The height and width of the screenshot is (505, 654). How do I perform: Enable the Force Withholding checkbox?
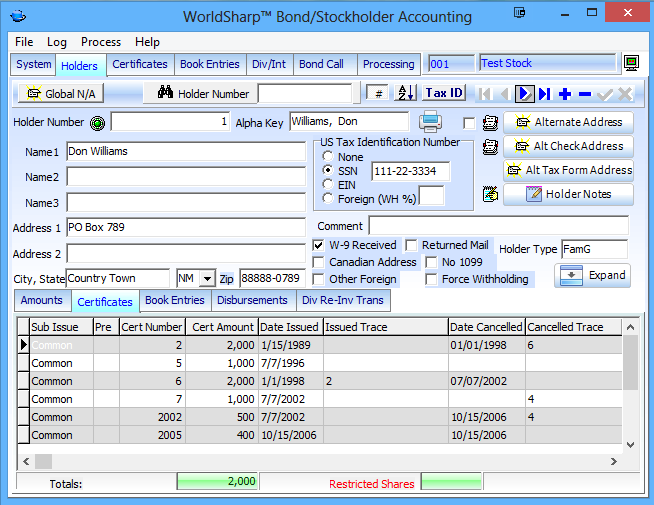[x=431, y=280]
